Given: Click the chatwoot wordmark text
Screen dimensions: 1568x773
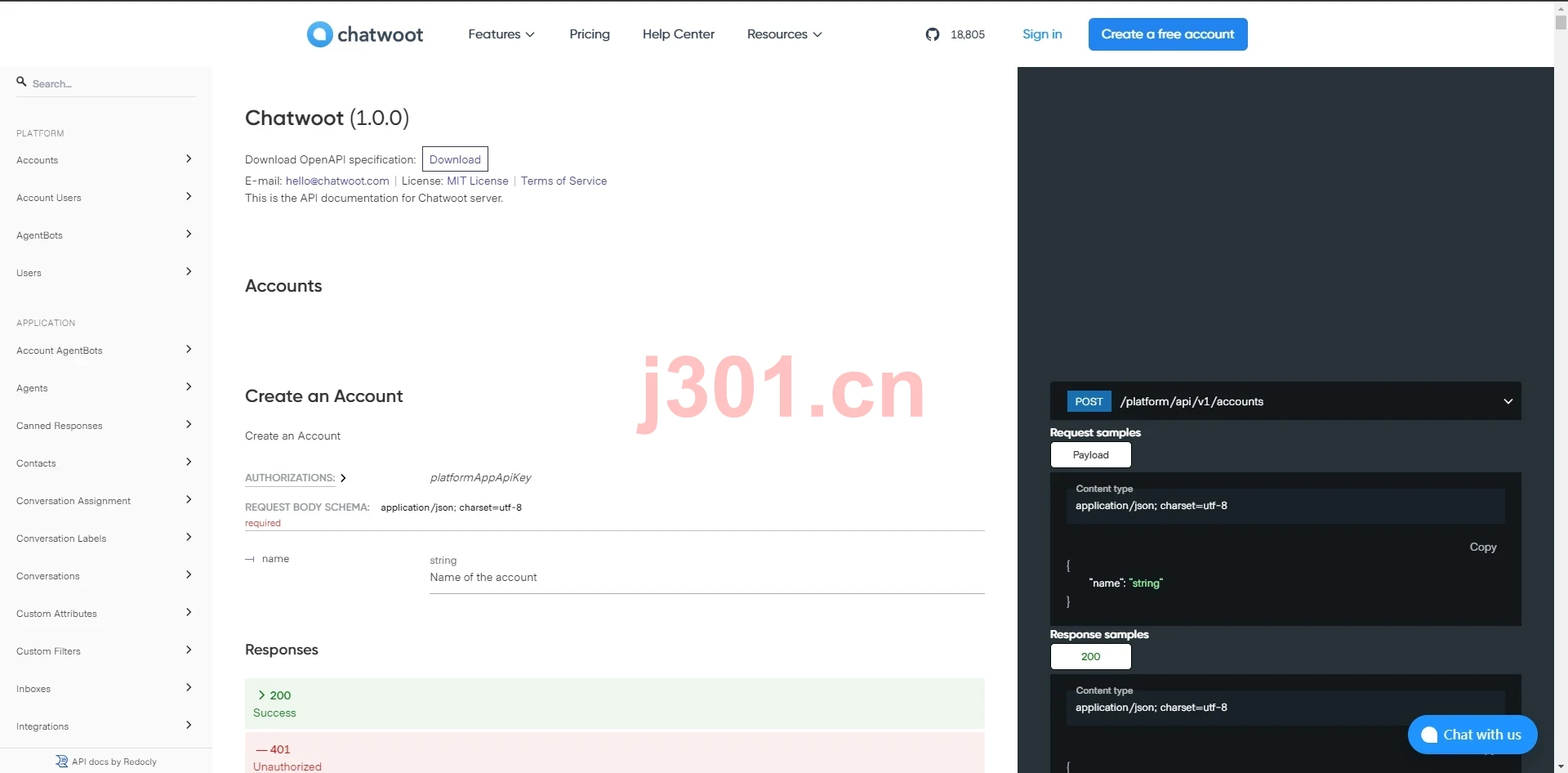Looking at the screenshot, I should point(381,34).
